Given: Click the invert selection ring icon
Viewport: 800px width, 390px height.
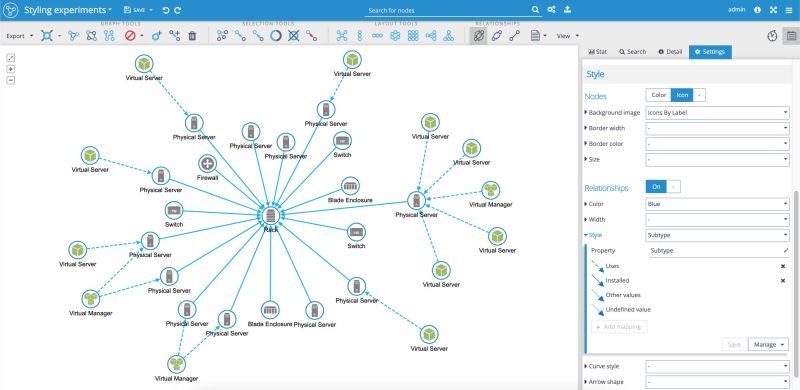Looking at the screenshot, I should coord(276,36).
